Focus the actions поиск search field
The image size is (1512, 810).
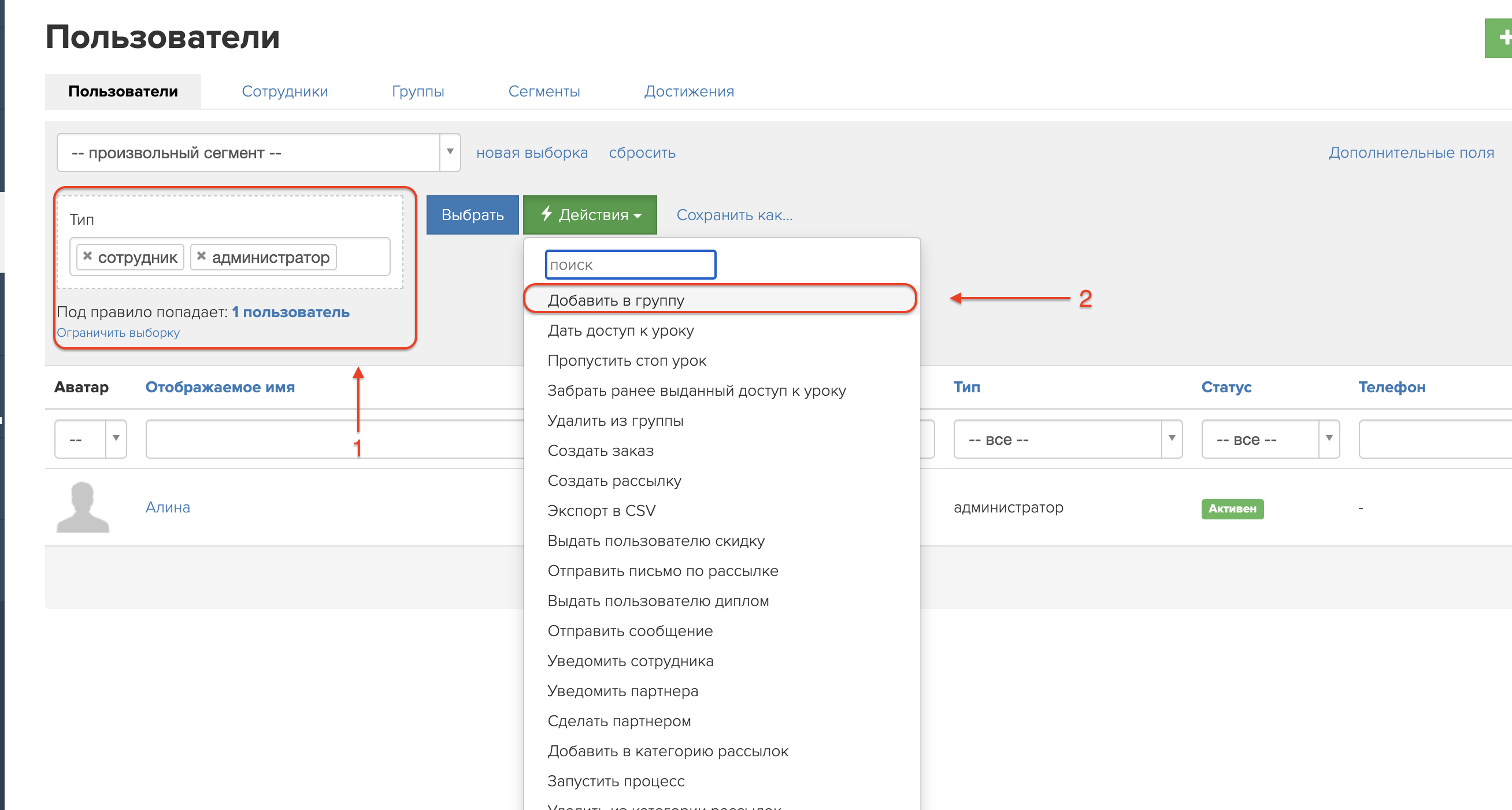tap(630, 265)
